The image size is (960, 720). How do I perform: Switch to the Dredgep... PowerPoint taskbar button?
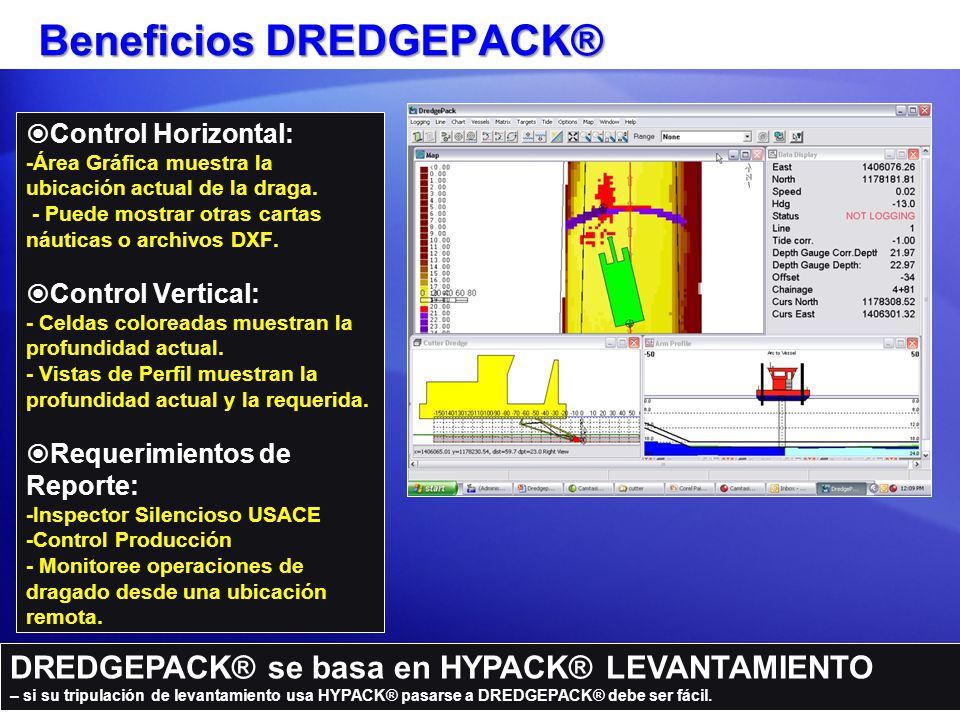pyautogui.click(x=539, y=488)
